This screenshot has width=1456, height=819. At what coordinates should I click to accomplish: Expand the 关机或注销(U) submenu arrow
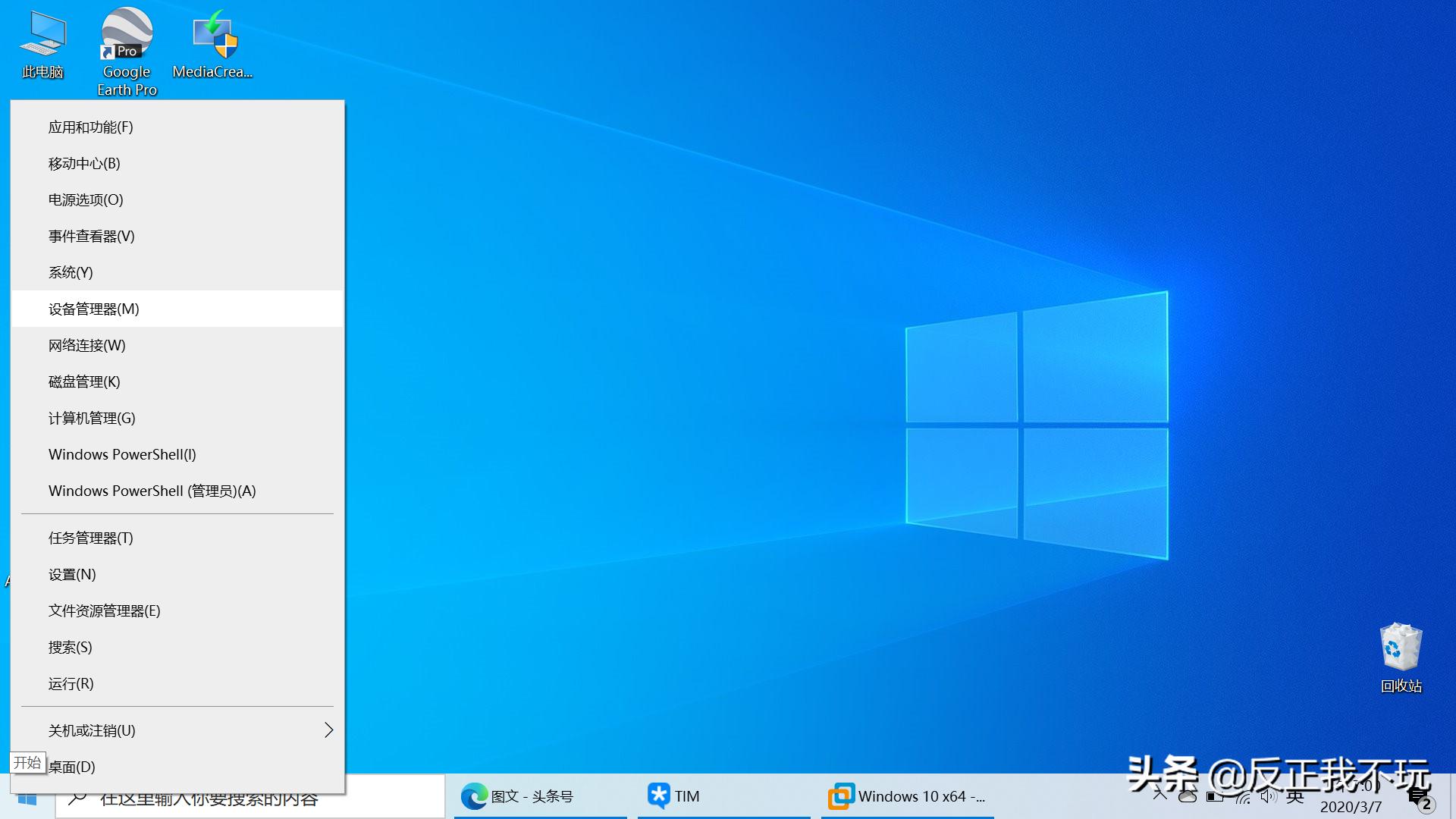[x=328, y=730]
